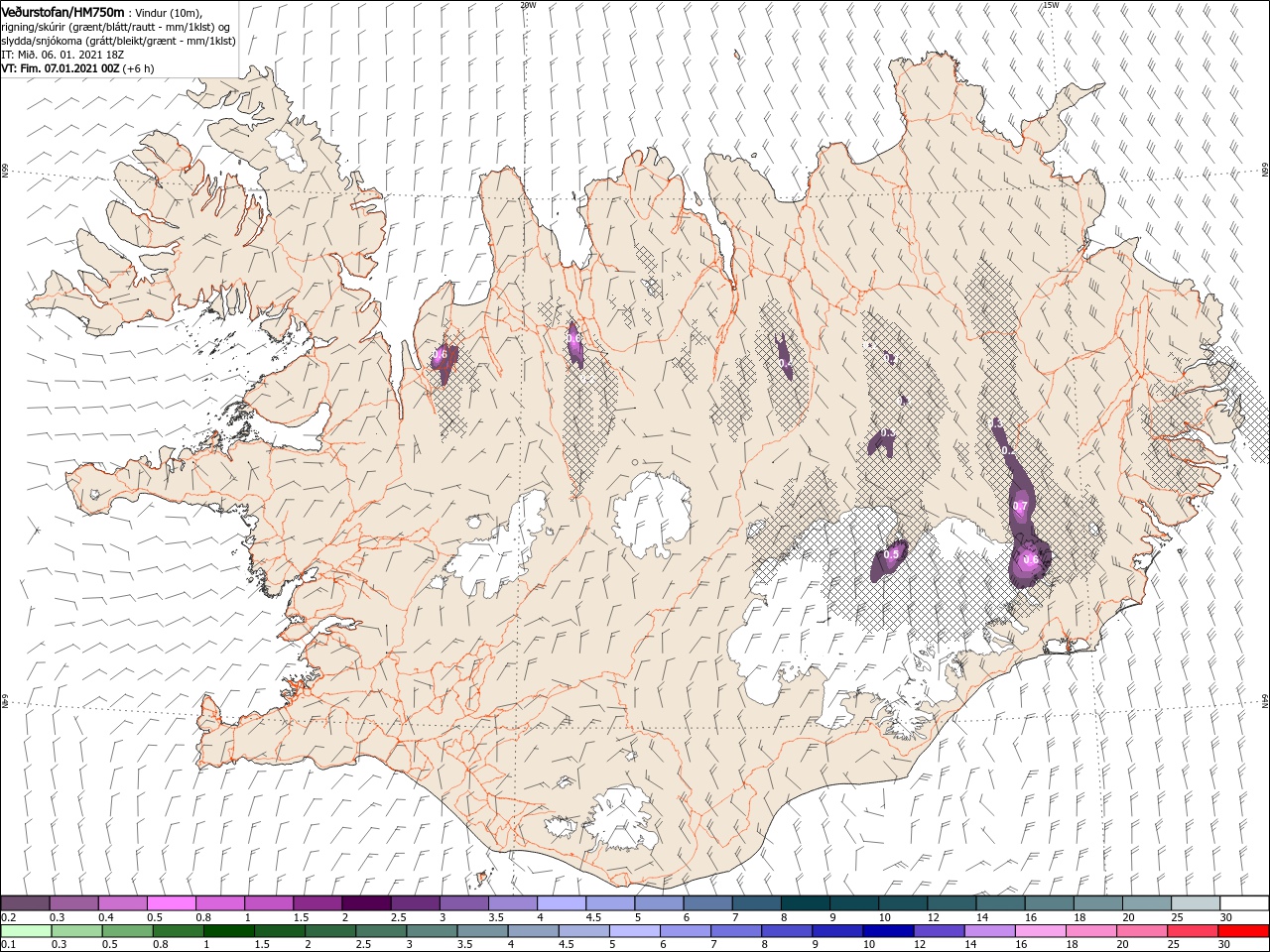Click lower legend swatch between 14 and 16
This screenshot has width=1270, height=952.
[989, 931]
